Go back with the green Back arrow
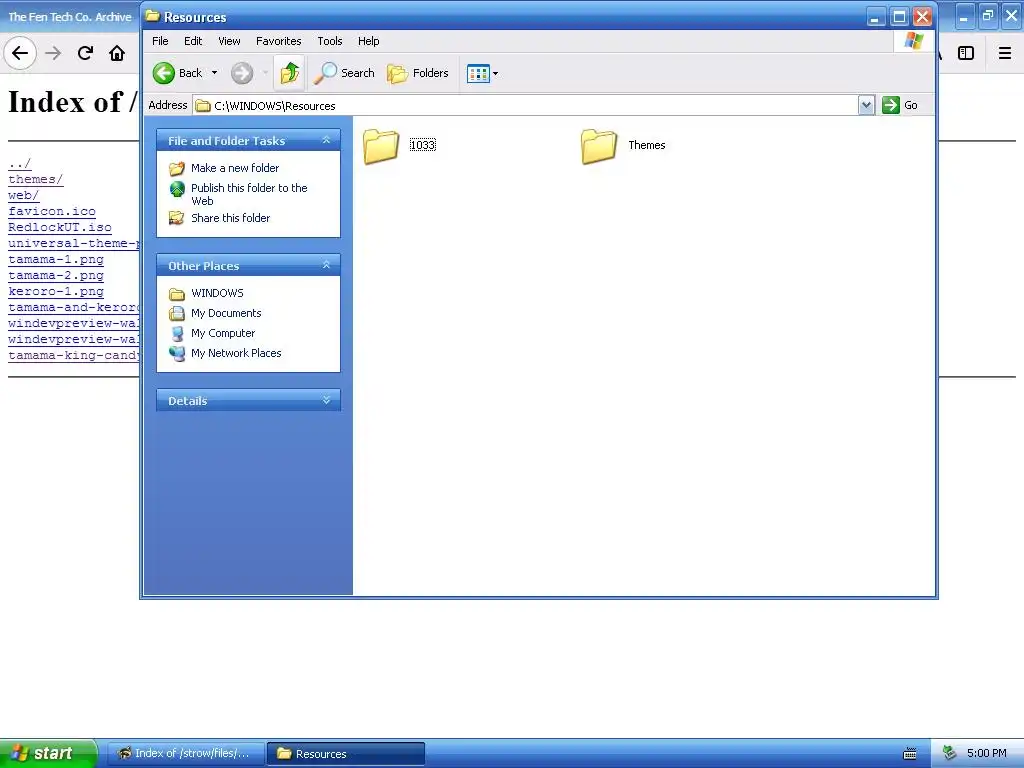The height and width of the screenshot is (768, 1024). point(178,73)
